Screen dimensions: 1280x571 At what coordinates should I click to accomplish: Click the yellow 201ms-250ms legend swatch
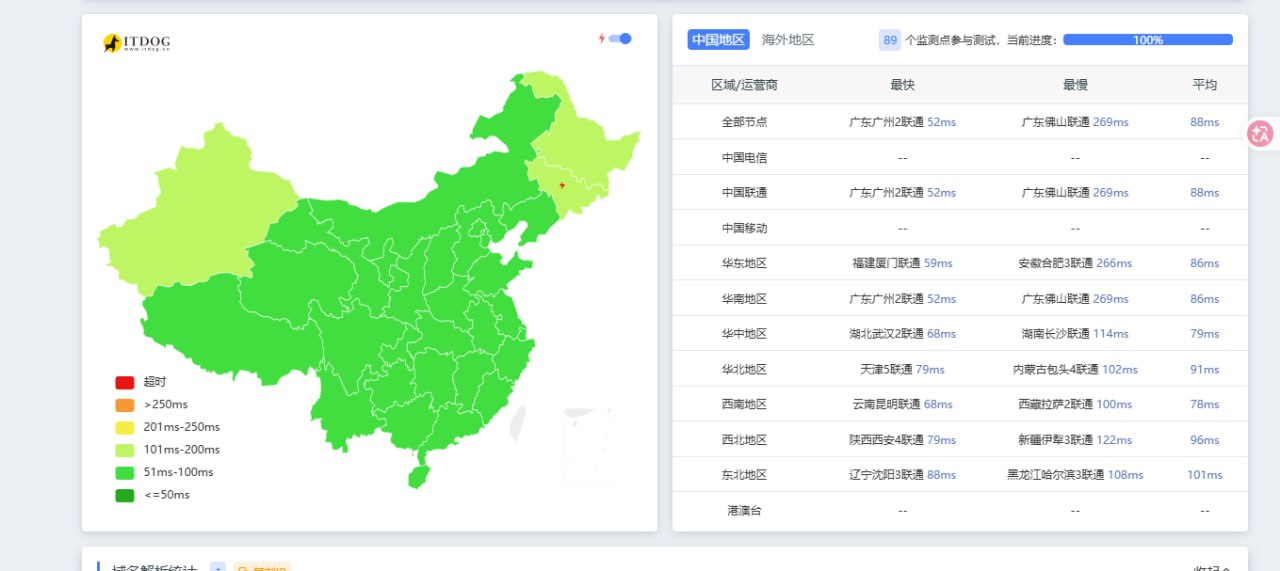125,427
